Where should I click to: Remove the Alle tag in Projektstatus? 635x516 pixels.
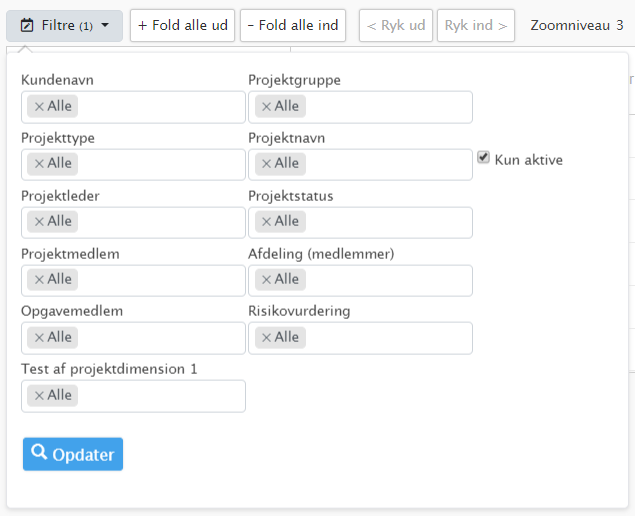coord(266,222)
